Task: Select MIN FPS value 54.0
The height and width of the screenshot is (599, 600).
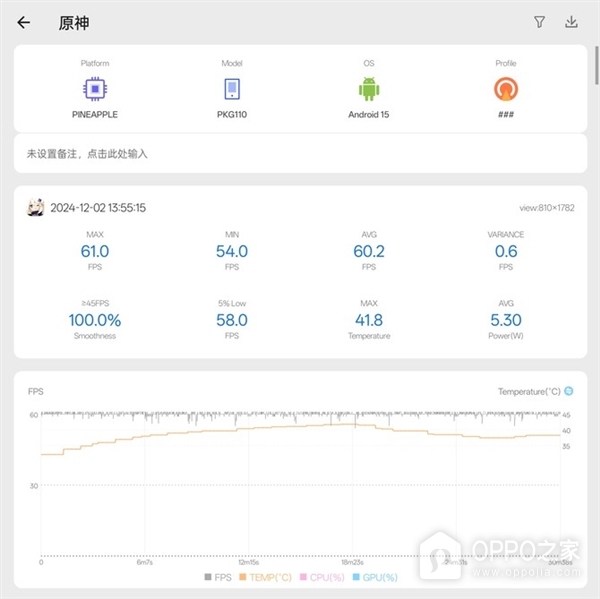Action: [x=232, y=251]
